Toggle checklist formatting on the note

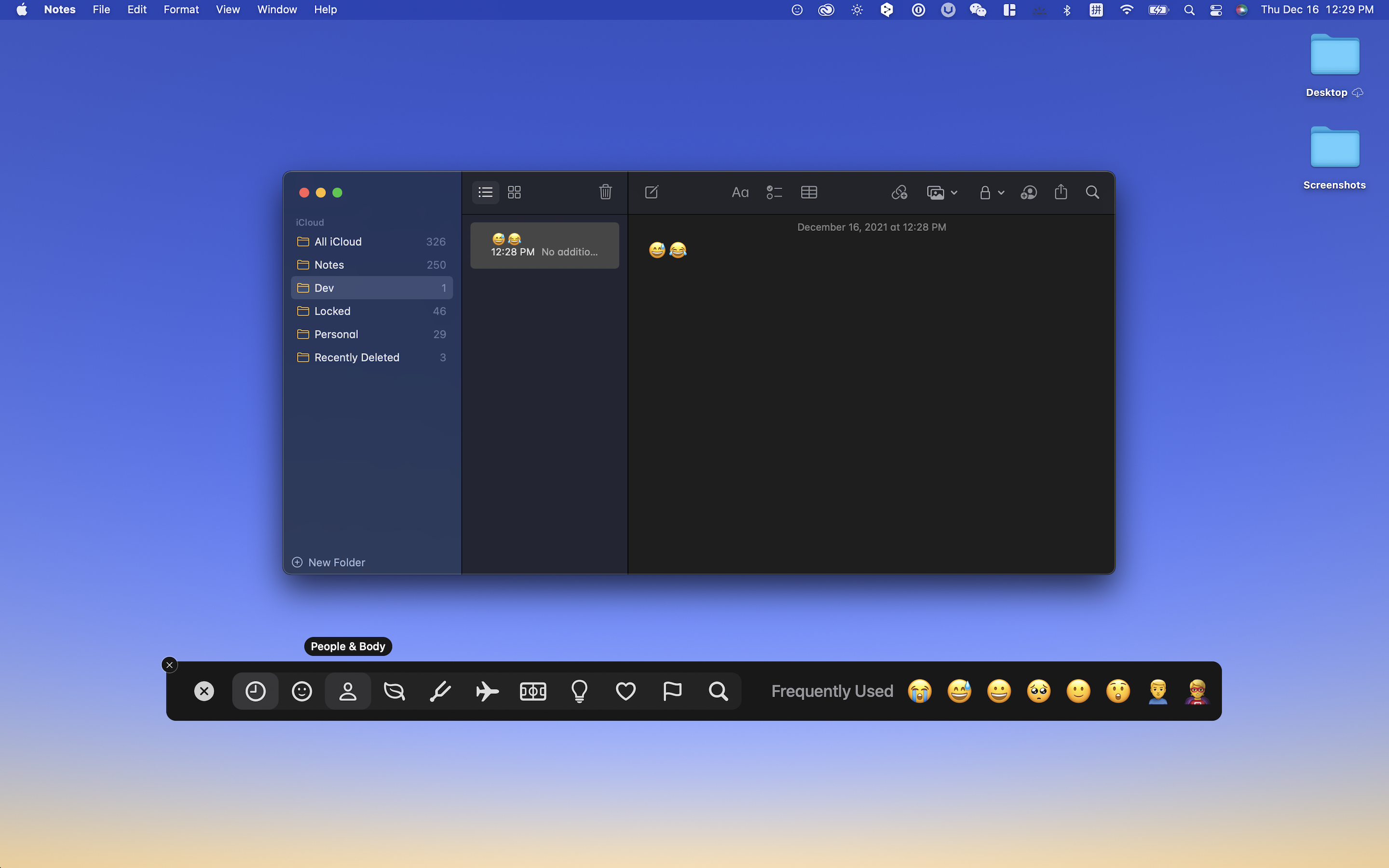tap(774, 192)
